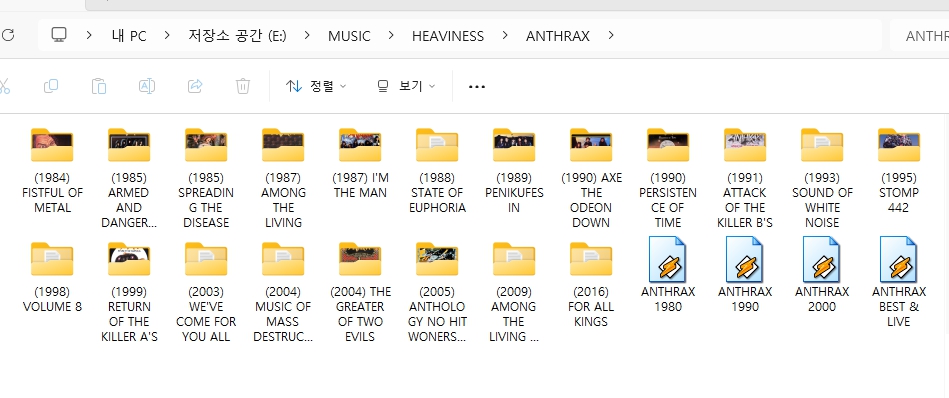Select the (1985) SPREADING THE DISEASE folder

click(x=206, y=178)
